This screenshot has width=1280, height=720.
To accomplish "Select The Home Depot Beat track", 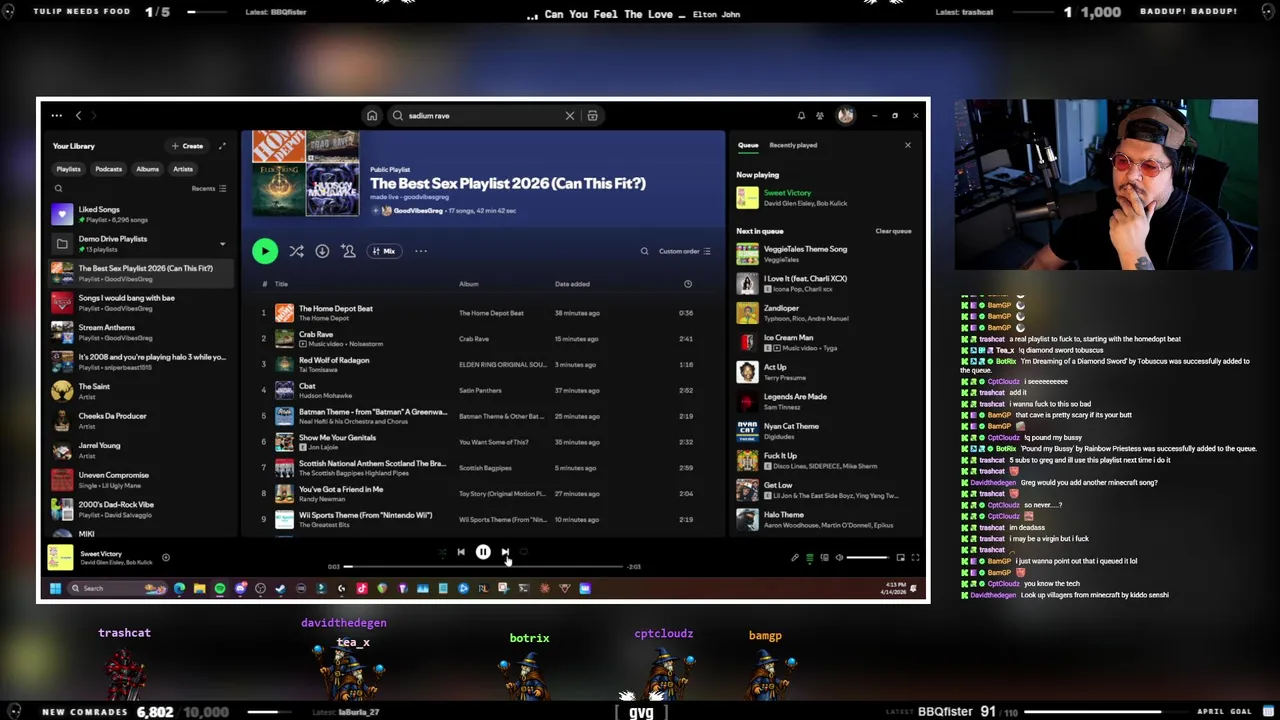I will pos(484,313).
